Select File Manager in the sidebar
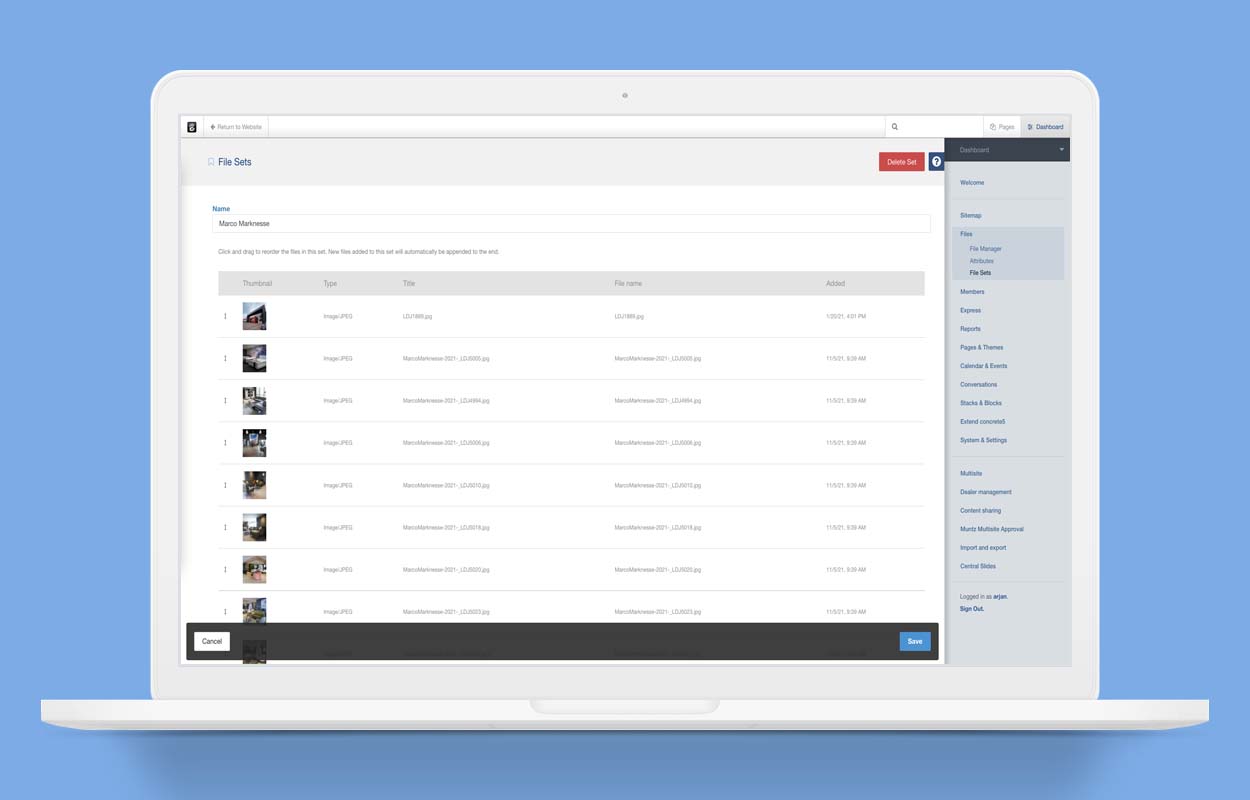This screenshot has width=1250, height=800. coord(985,249)
